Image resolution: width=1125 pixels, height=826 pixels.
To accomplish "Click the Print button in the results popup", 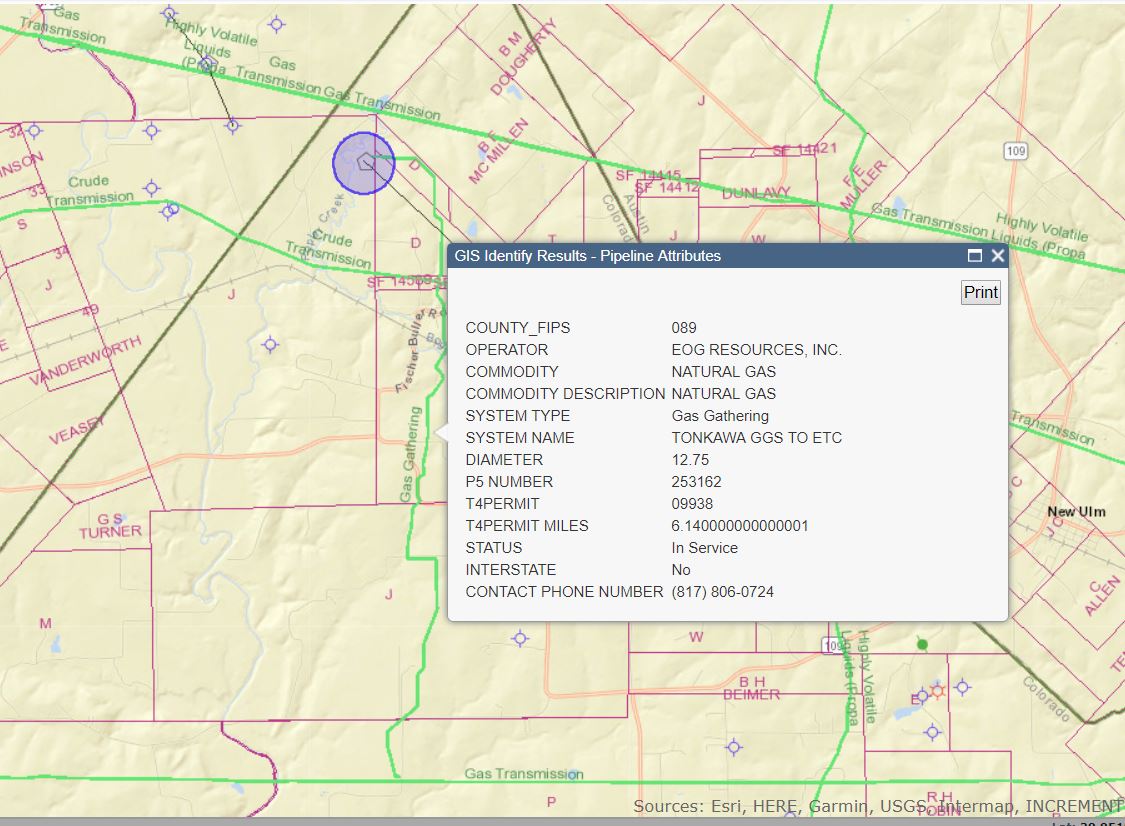I will (x=981, y=292).
